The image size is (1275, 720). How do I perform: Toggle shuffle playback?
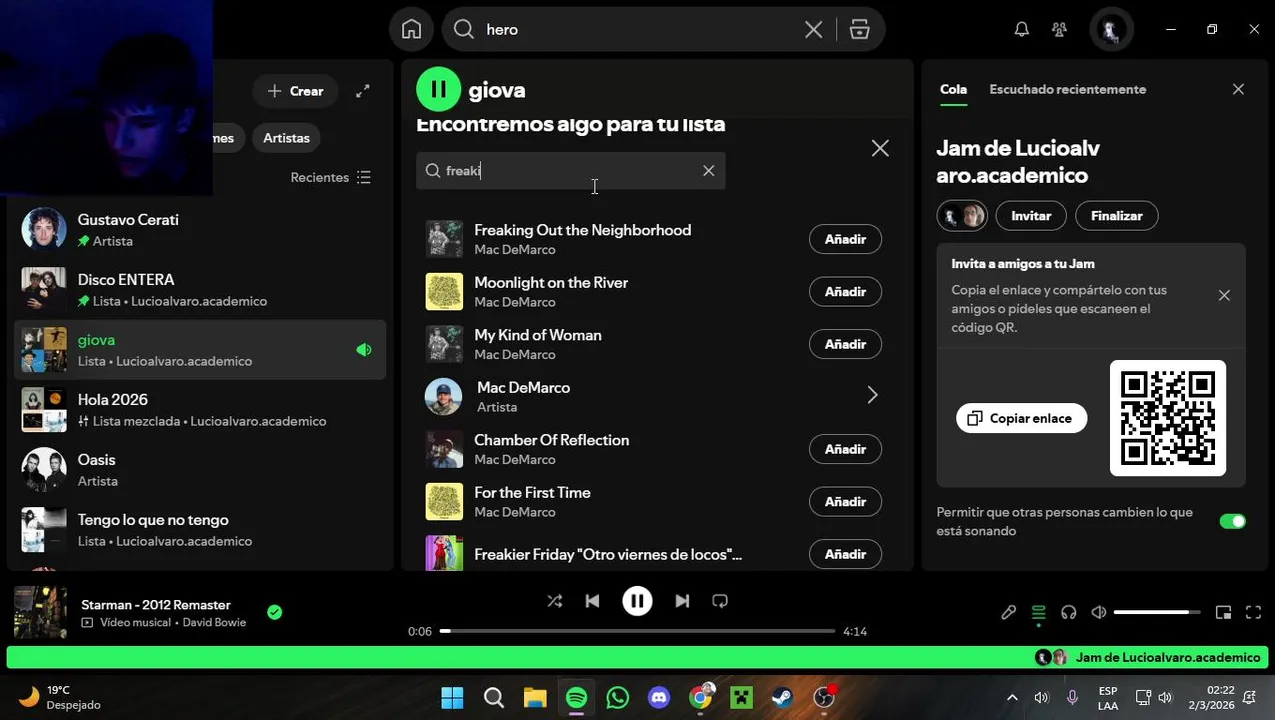[554, 601]
